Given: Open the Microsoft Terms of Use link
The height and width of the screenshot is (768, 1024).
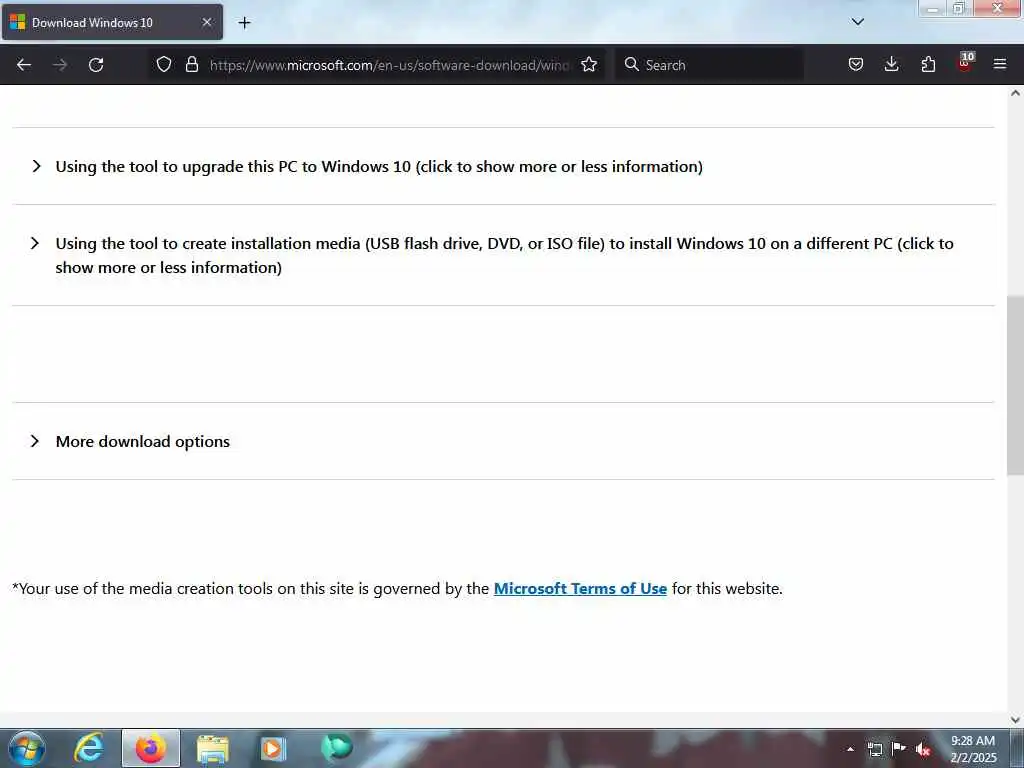Looking at the screenshot, I should coord(580,588).
